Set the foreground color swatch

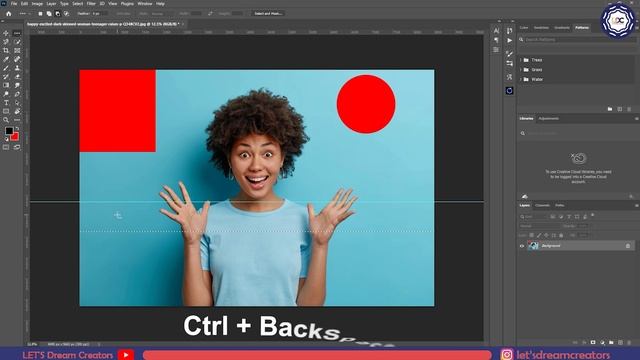coord(9,131)
